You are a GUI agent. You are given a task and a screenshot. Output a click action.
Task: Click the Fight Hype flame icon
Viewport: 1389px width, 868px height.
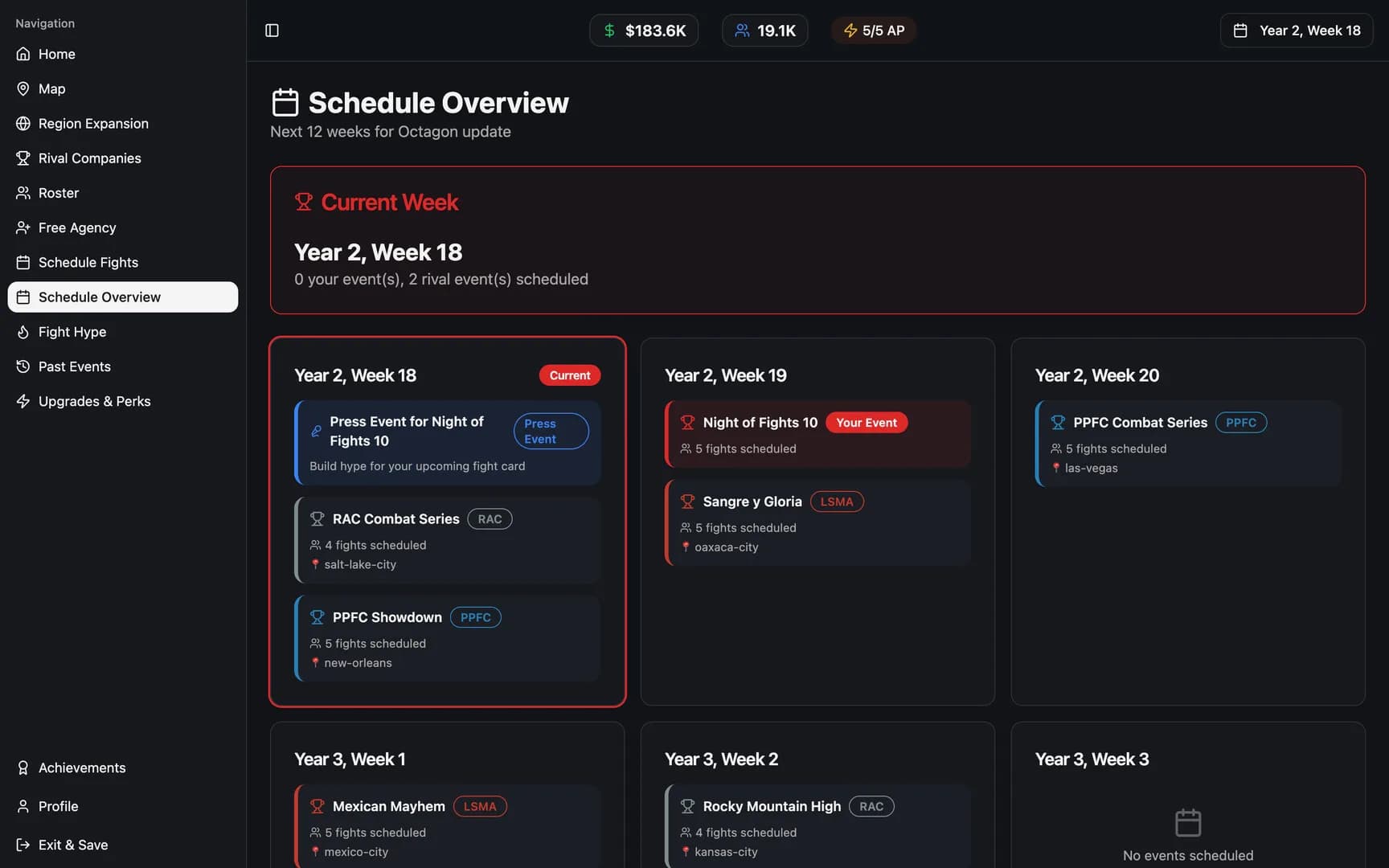click(23, 332)
